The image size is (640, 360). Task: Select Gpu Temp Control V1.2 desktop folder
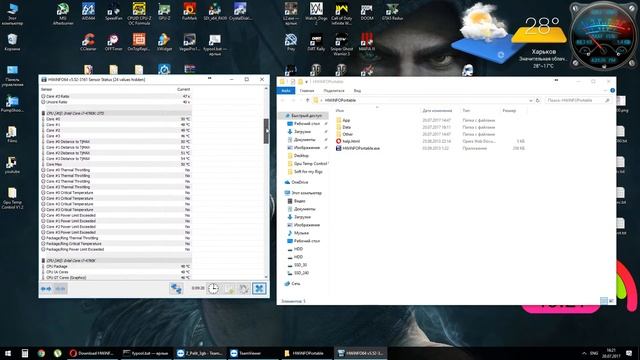(x=12, y=198)
